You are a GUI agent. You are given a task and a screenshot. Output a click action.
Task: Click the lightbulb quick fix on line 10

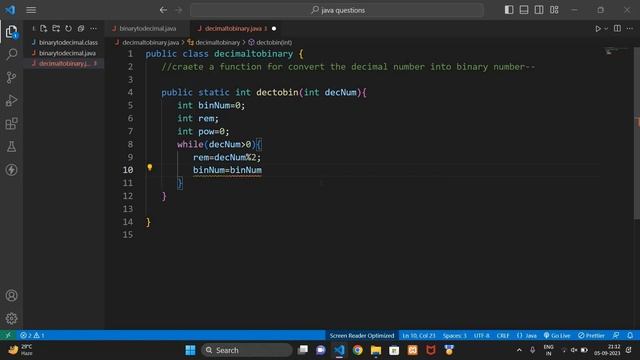[x=150, y=167]
